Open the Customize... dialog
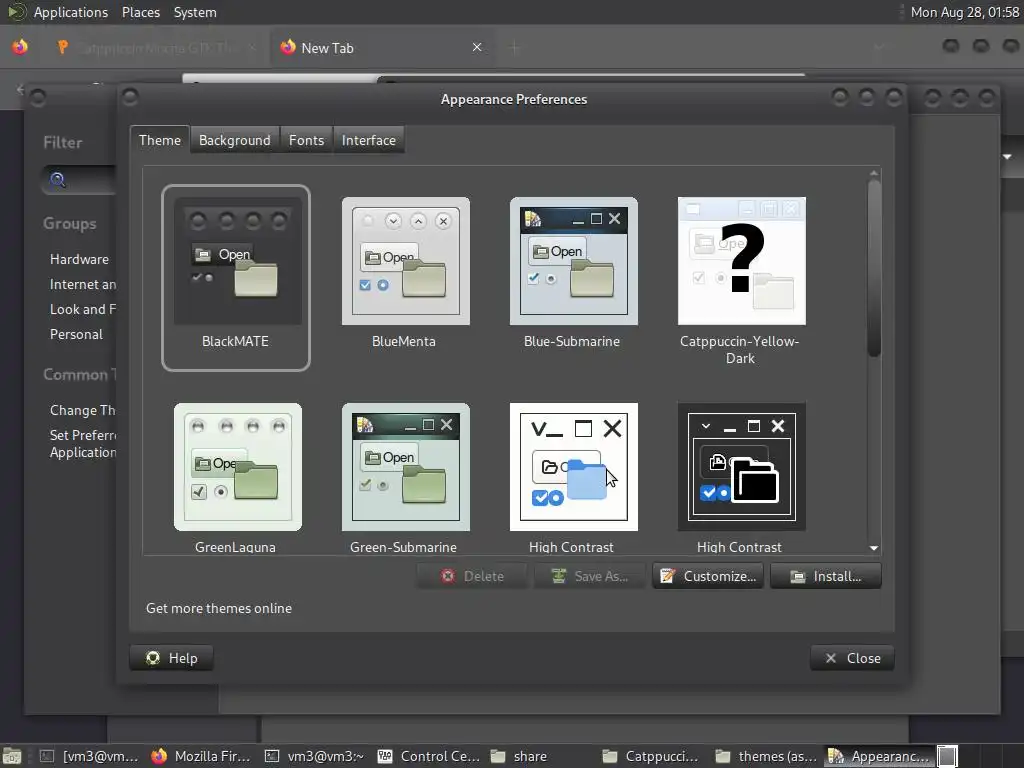This screenshot has width=1024, height=768. [708, 576]
